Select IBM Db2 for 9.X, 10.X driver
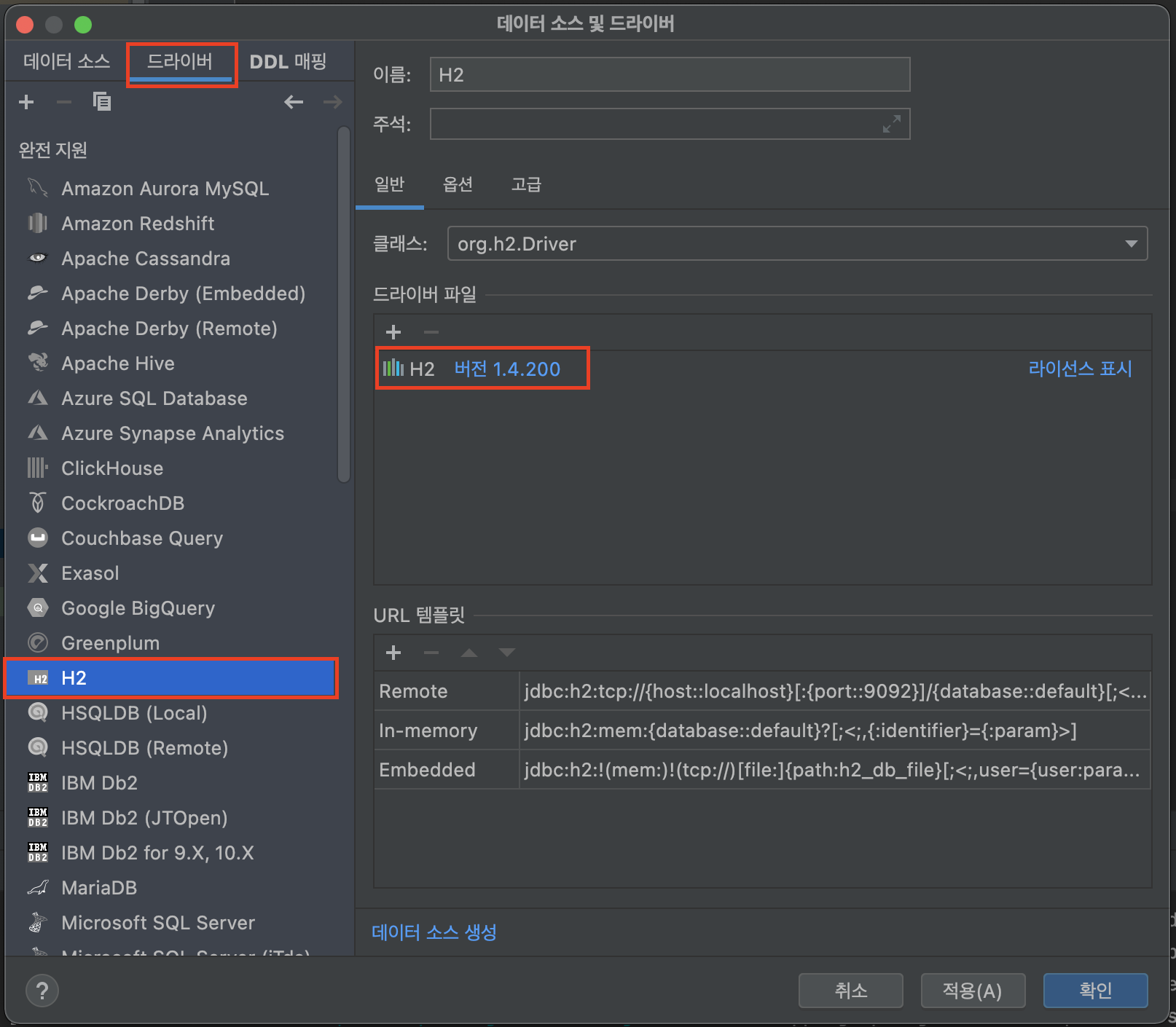This screenshot has height=1027, width=1176. tap(170, 852)
